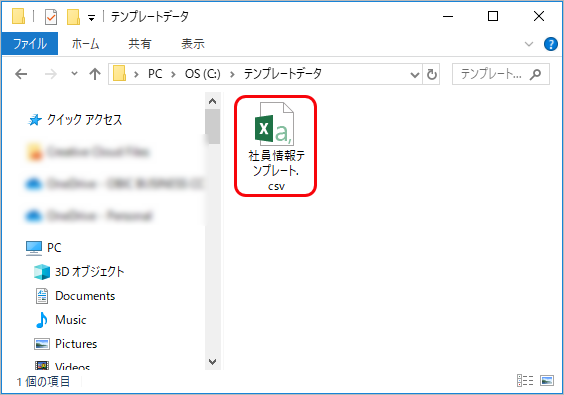Switch to details view in status bar
This screenshot has width=564, height=395.
[x=525, y=380]
